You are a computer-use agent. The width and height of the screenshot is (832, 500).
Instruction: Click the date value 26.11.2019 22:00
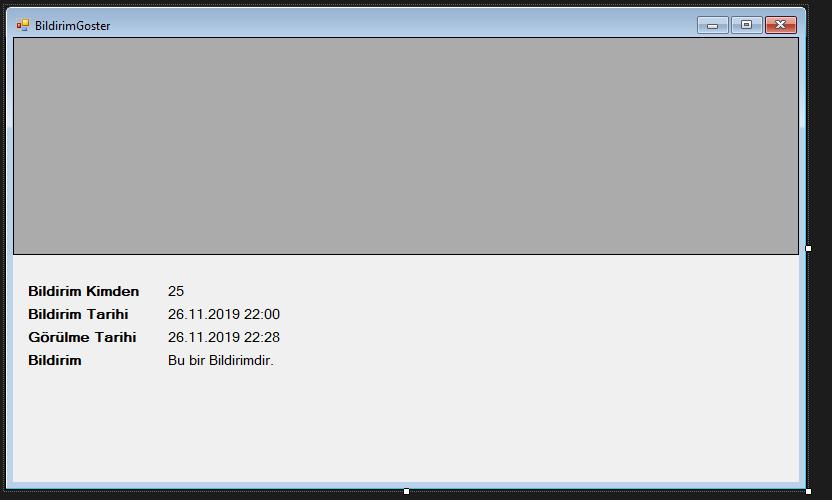click(x=223, y=314)
